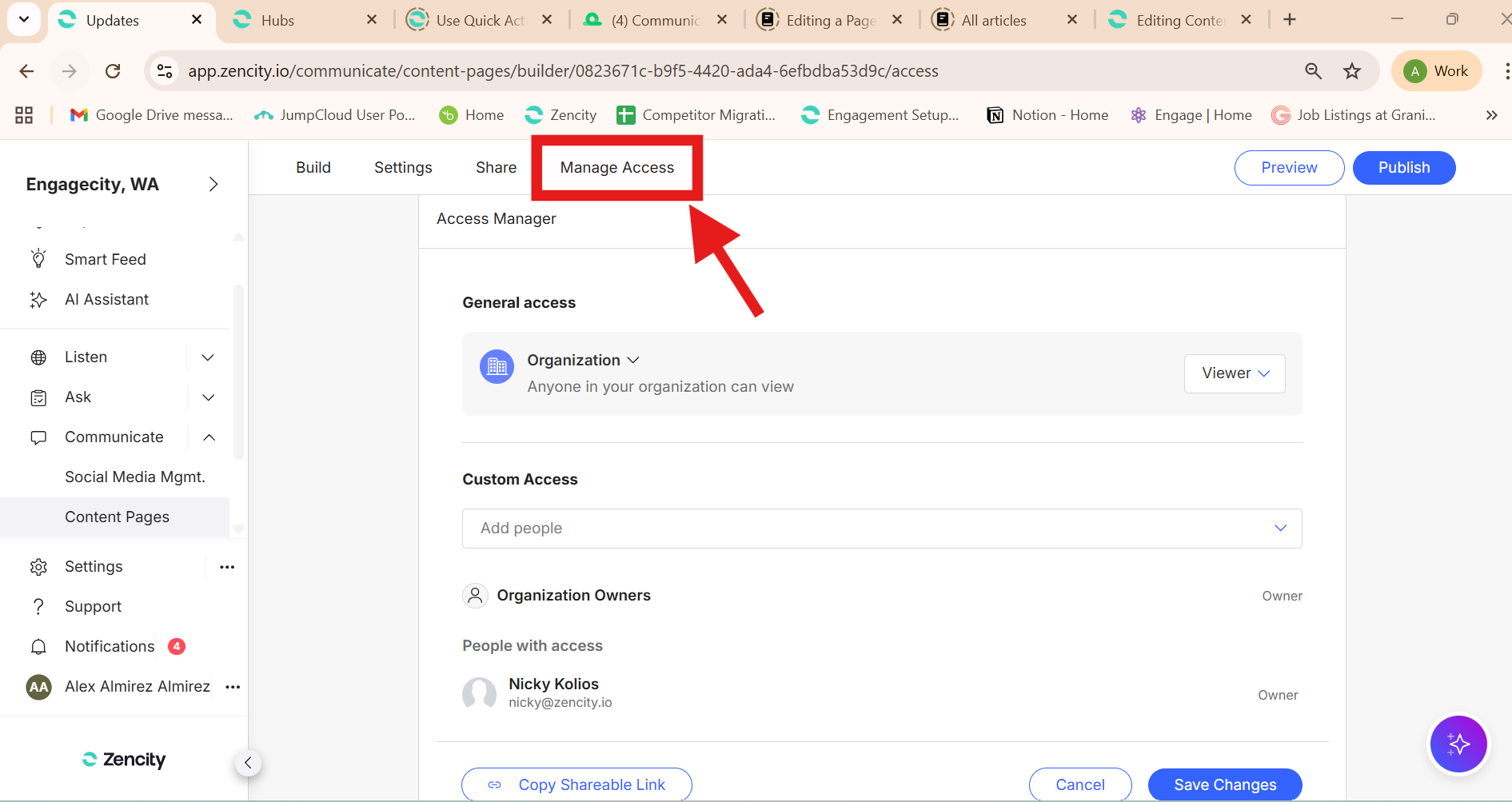This screenshot has width=1512, height=802.
Task: Click the Add people input field
Action: pos(872,529)
